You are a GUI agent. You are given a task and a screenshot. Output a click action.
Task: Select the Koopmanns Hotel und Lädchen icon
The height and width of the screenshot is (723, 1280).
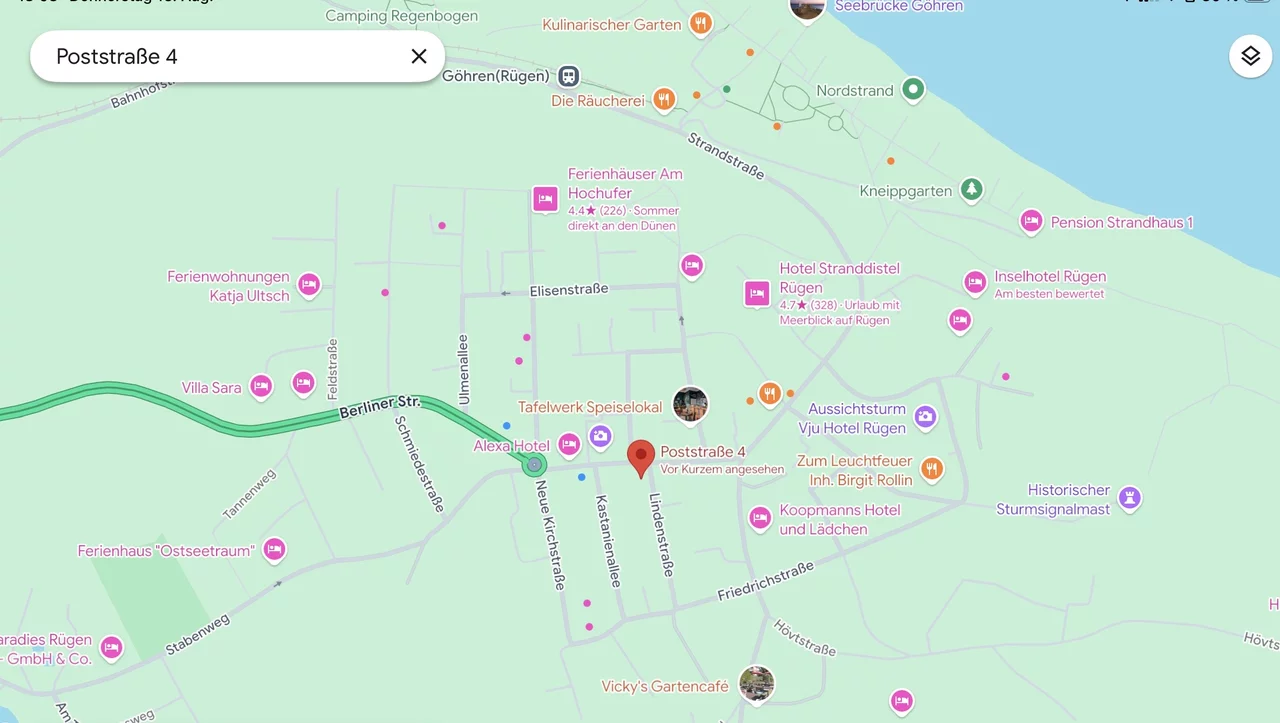[x=760, y=517]
